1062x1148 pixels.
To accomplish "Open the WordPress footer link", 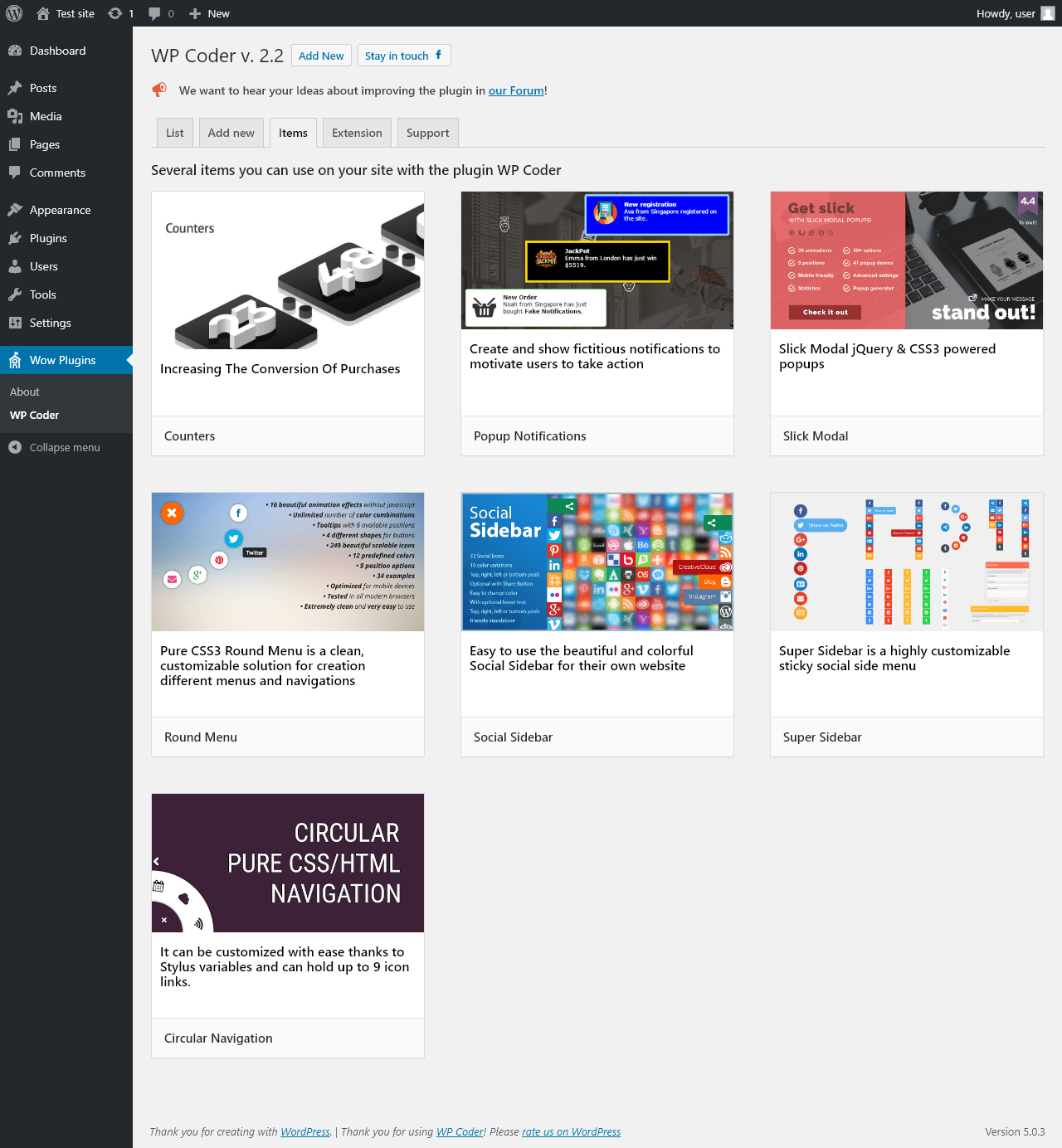I will [x=305, y=1131].
